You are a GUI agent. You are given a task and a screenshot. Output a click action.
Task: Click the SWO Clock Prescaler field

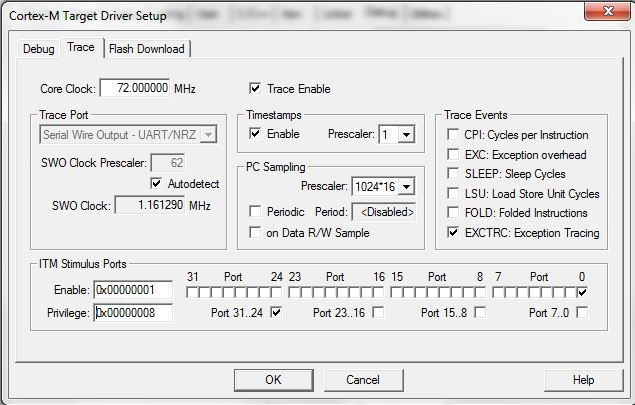[x=168, y=162]
